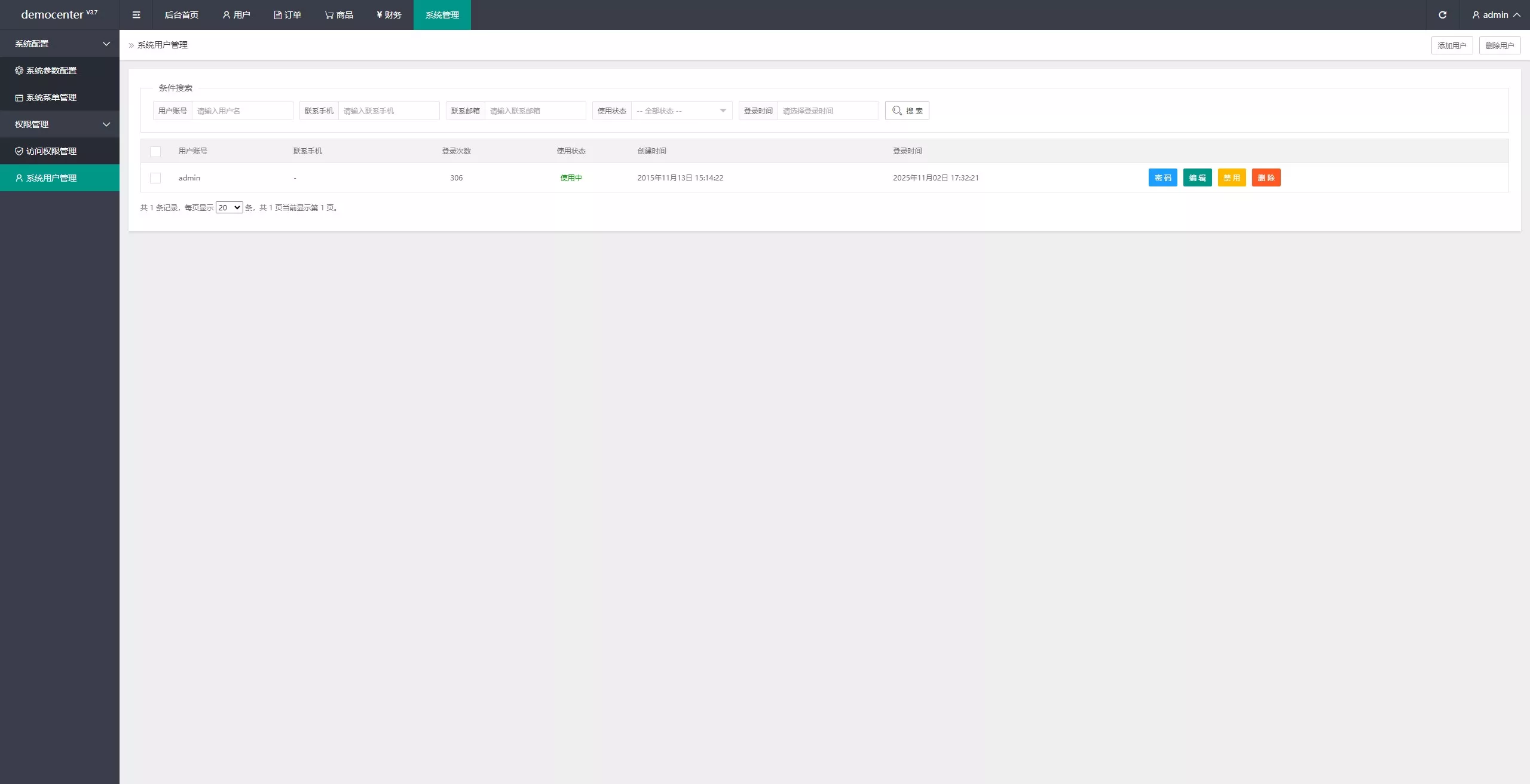The width and height of the screenshot is (1530, 784).
Task: Click the magnifier search button
Action: [x=907, y=111]
